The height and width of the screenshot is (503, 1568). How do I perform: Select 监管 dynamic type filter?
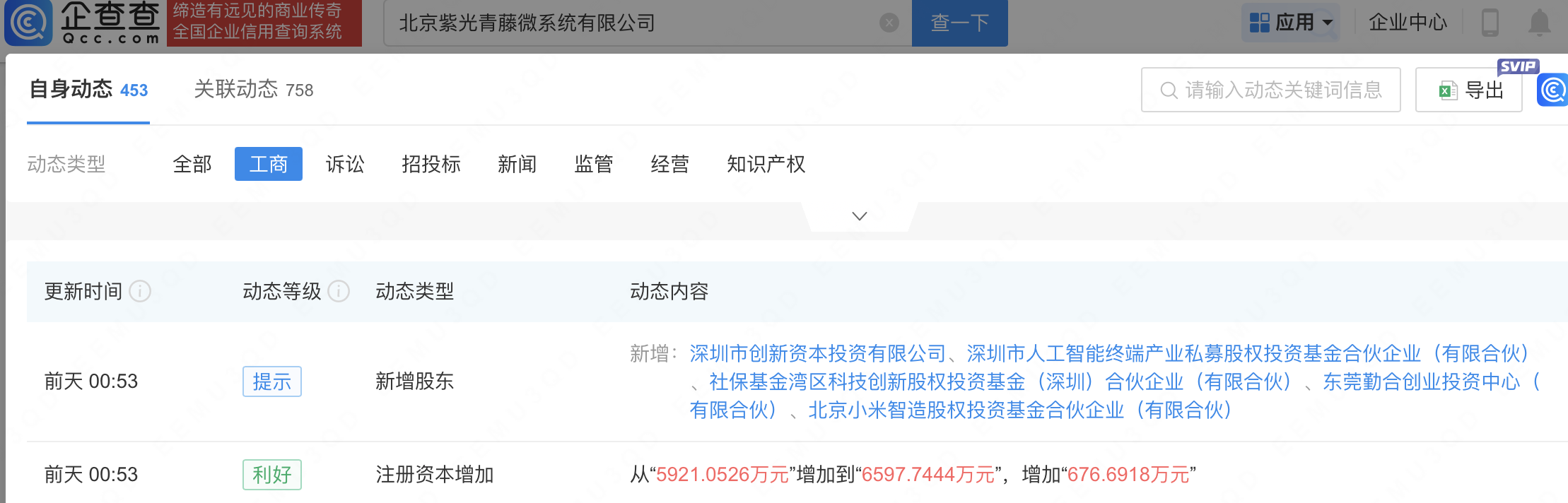(x=594, y=164)
